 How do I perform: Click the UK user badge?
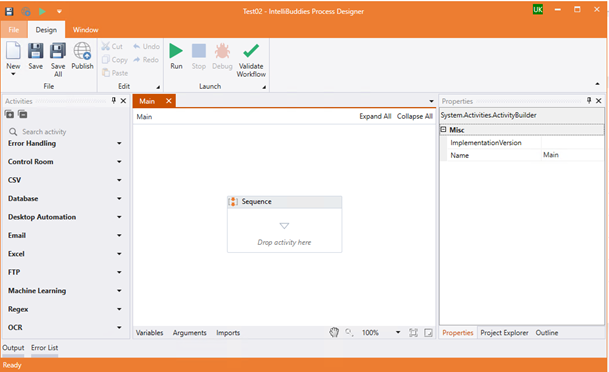[538, 10]
